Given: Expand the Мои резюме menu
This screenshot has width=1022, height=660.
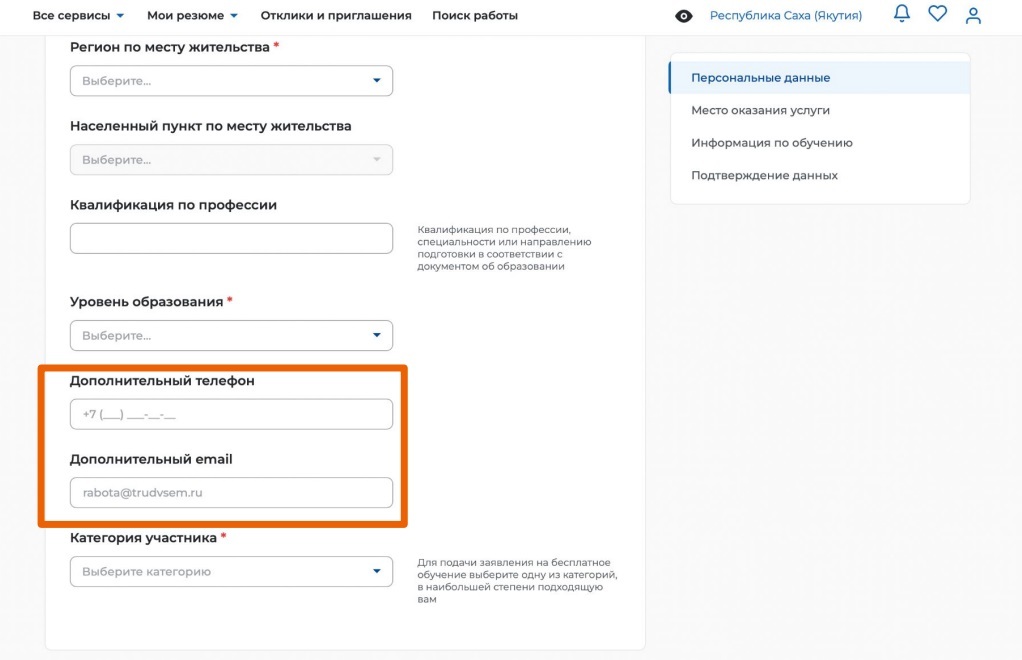Looking at the screenshot, I should pyautogui.click(x=192, y=16).
